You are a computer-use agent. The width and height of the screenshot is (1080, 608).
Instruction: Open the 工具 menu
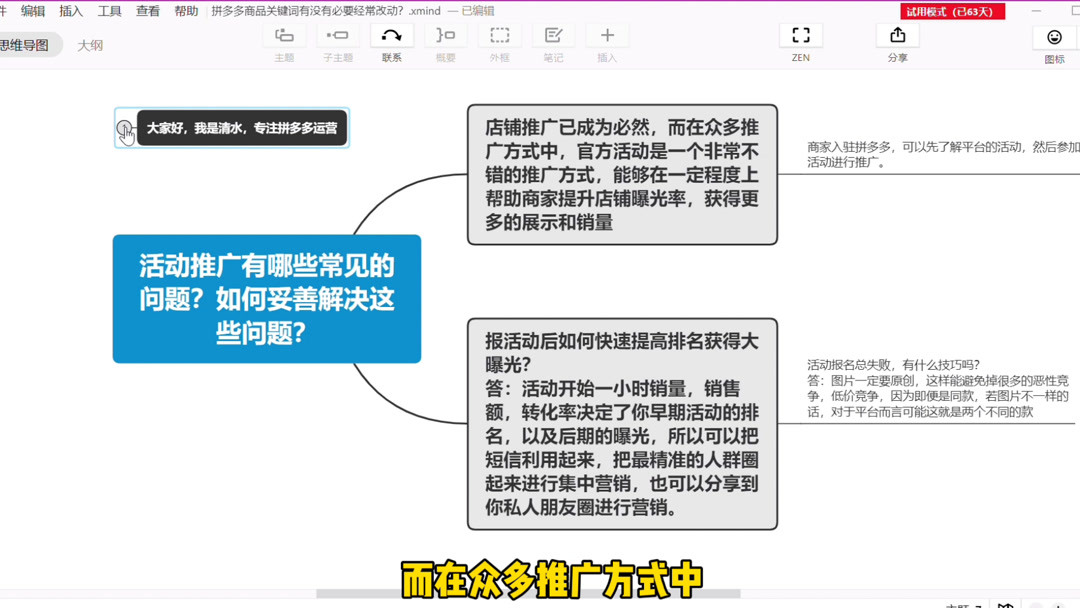(x=110, y=11)
